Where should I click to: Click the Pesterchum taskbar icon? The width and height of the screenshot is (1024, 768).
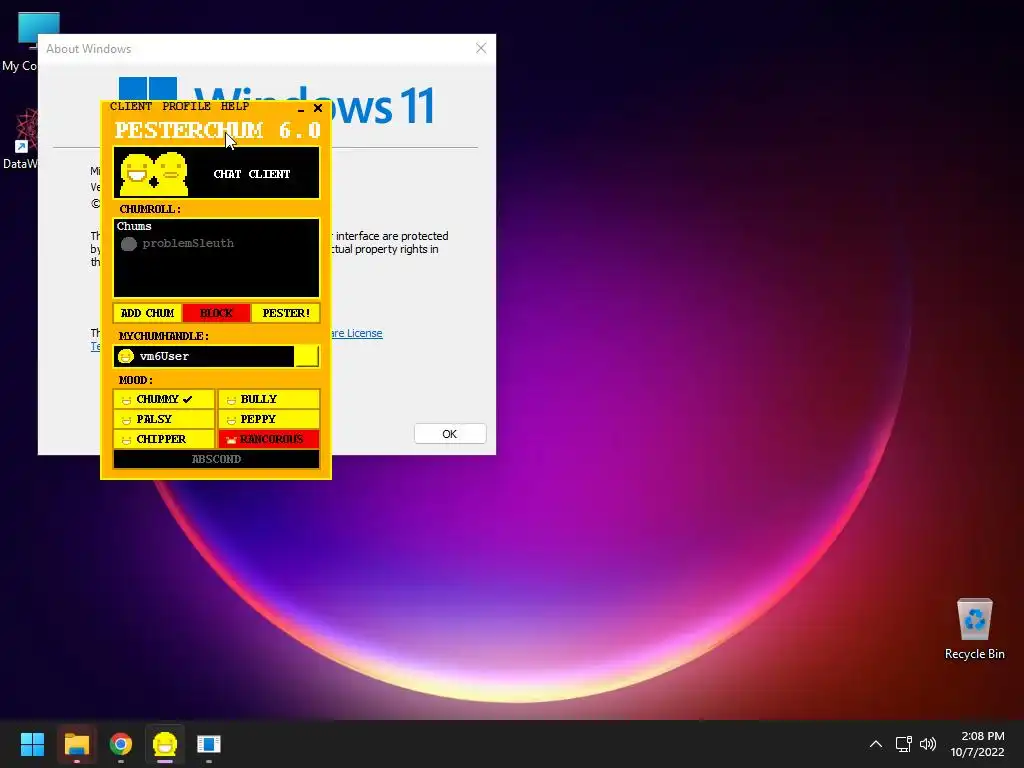(x=165, y=744)
